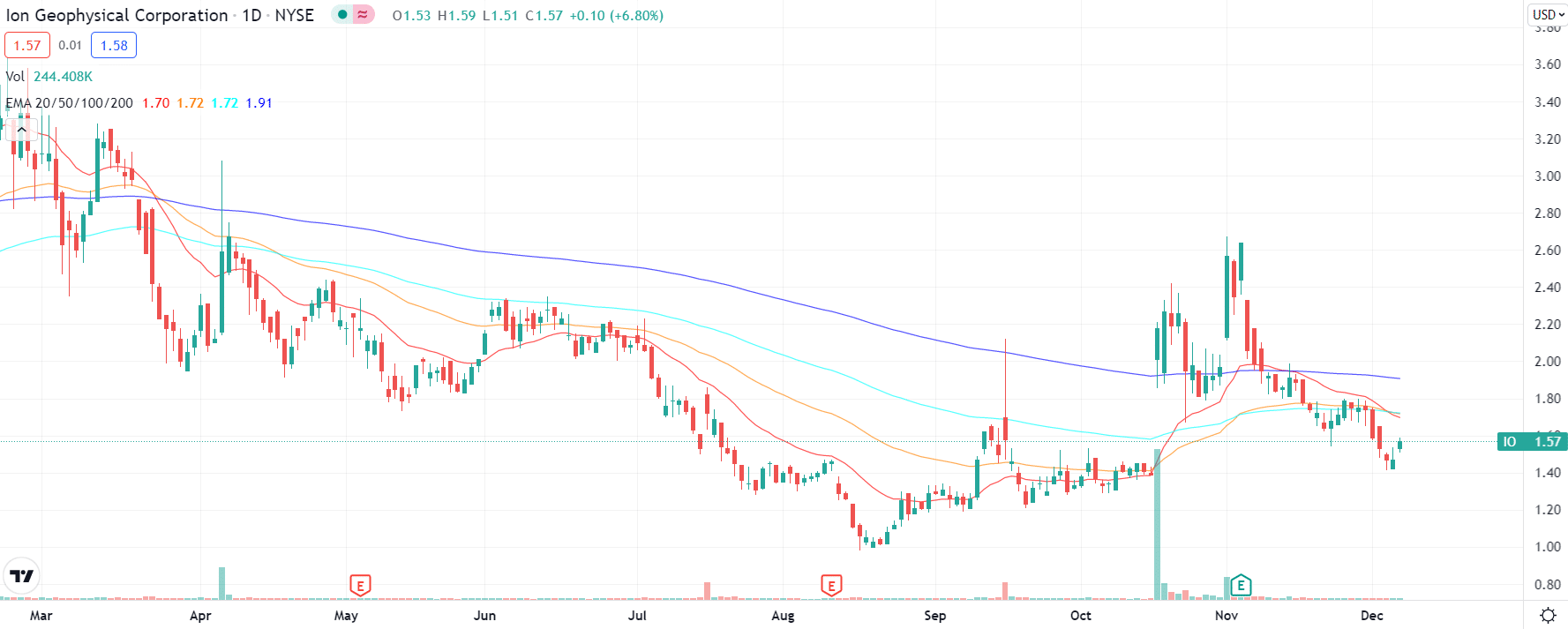The width and height of the screenshot is (1568, 629).
Task: Click the NYSE exchange label
Action: pos(295,15)
